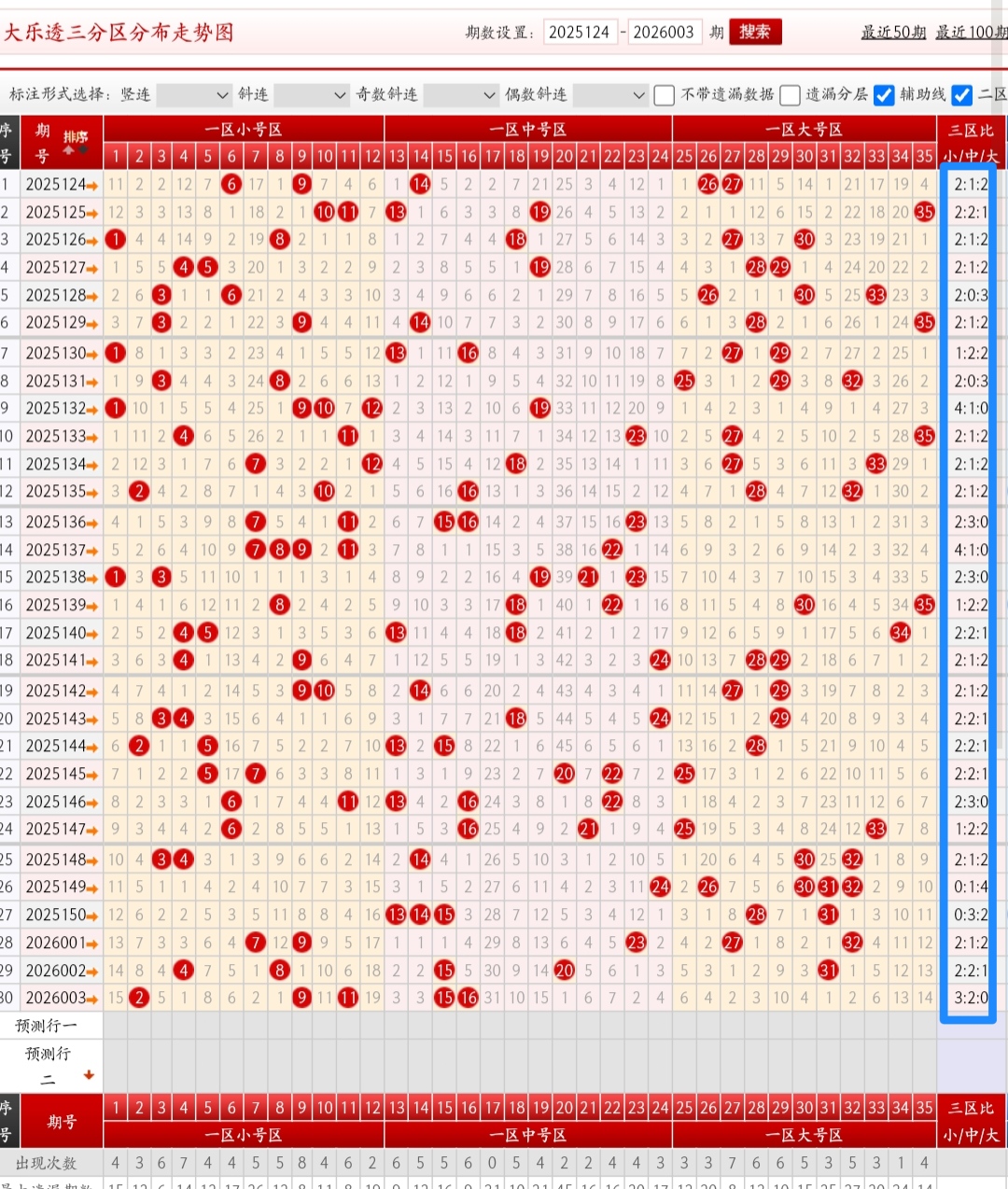Image resolution: width=1008 pixels, height=1189 pixels.
Task: Open the arrow icon for period 2025128
Action: click(92, 296)
